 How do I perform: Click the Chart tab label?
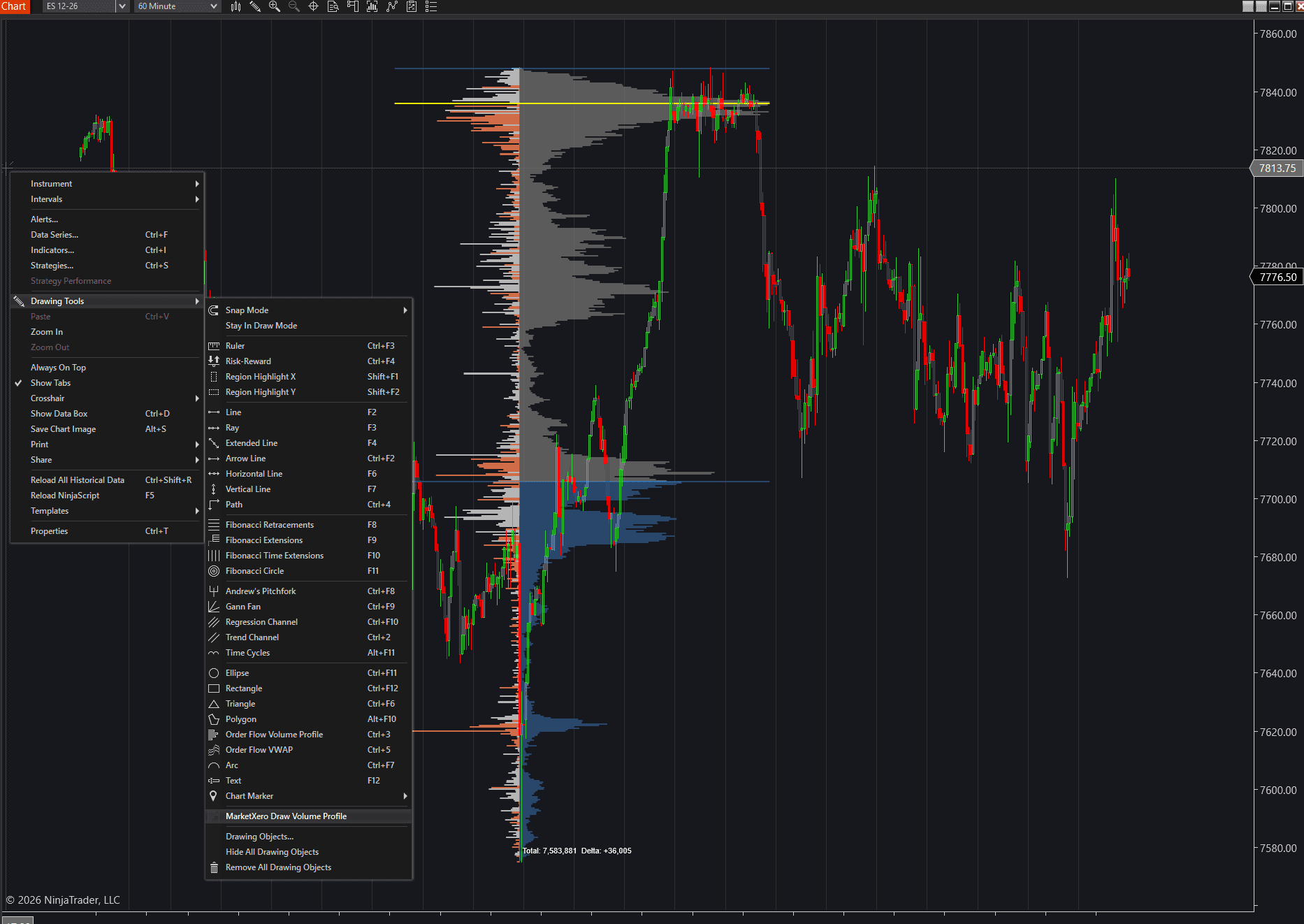click(x=14, y=6)
